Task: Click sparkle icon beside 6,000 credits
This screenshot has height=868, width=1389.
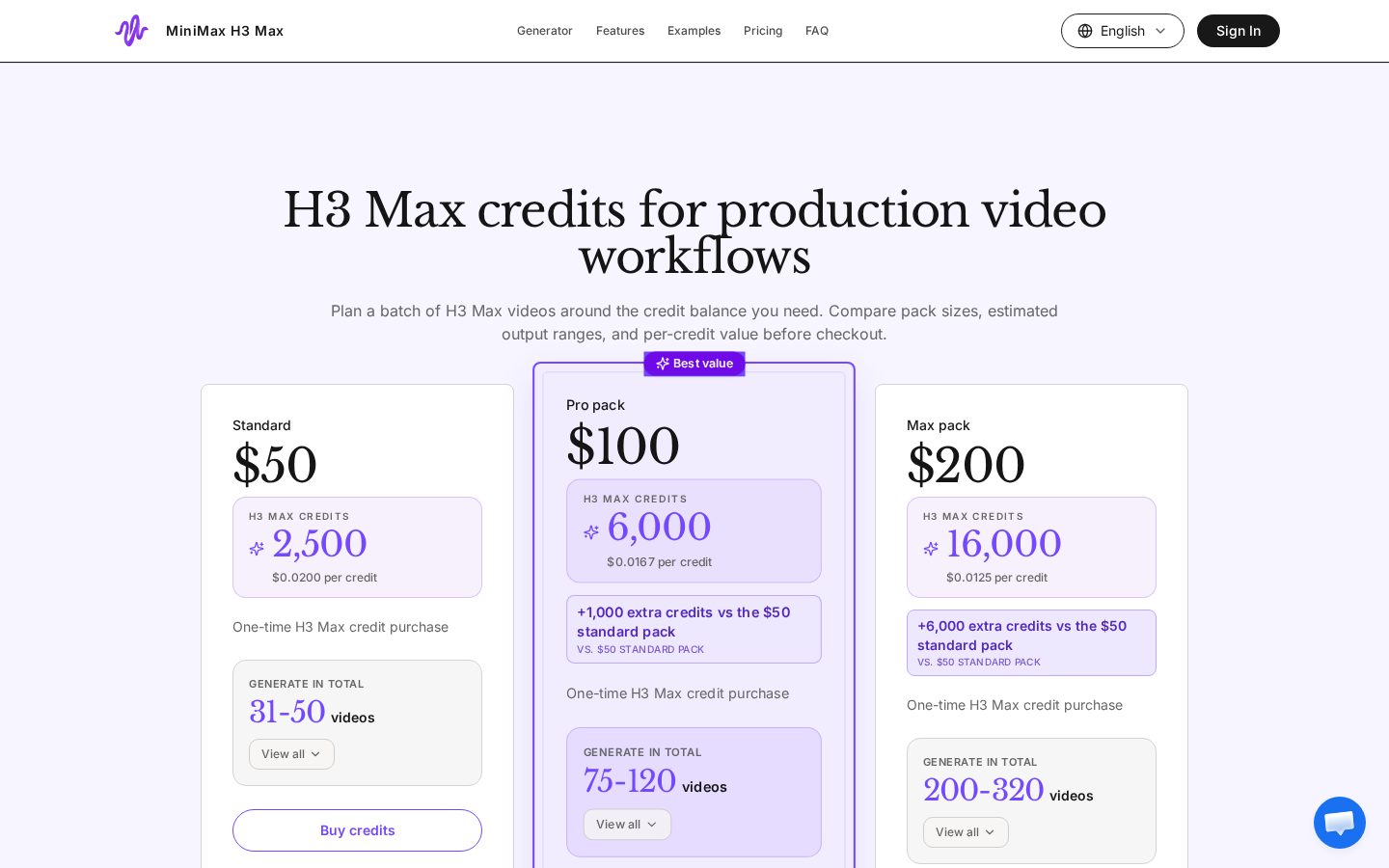Action: pos(591,531)
